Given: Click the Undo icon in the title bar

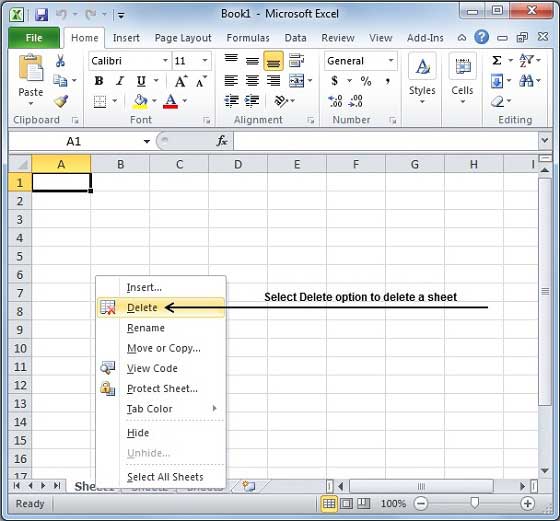Looking at the screenshot, I should pyautogui.click(x=61, y=14).
